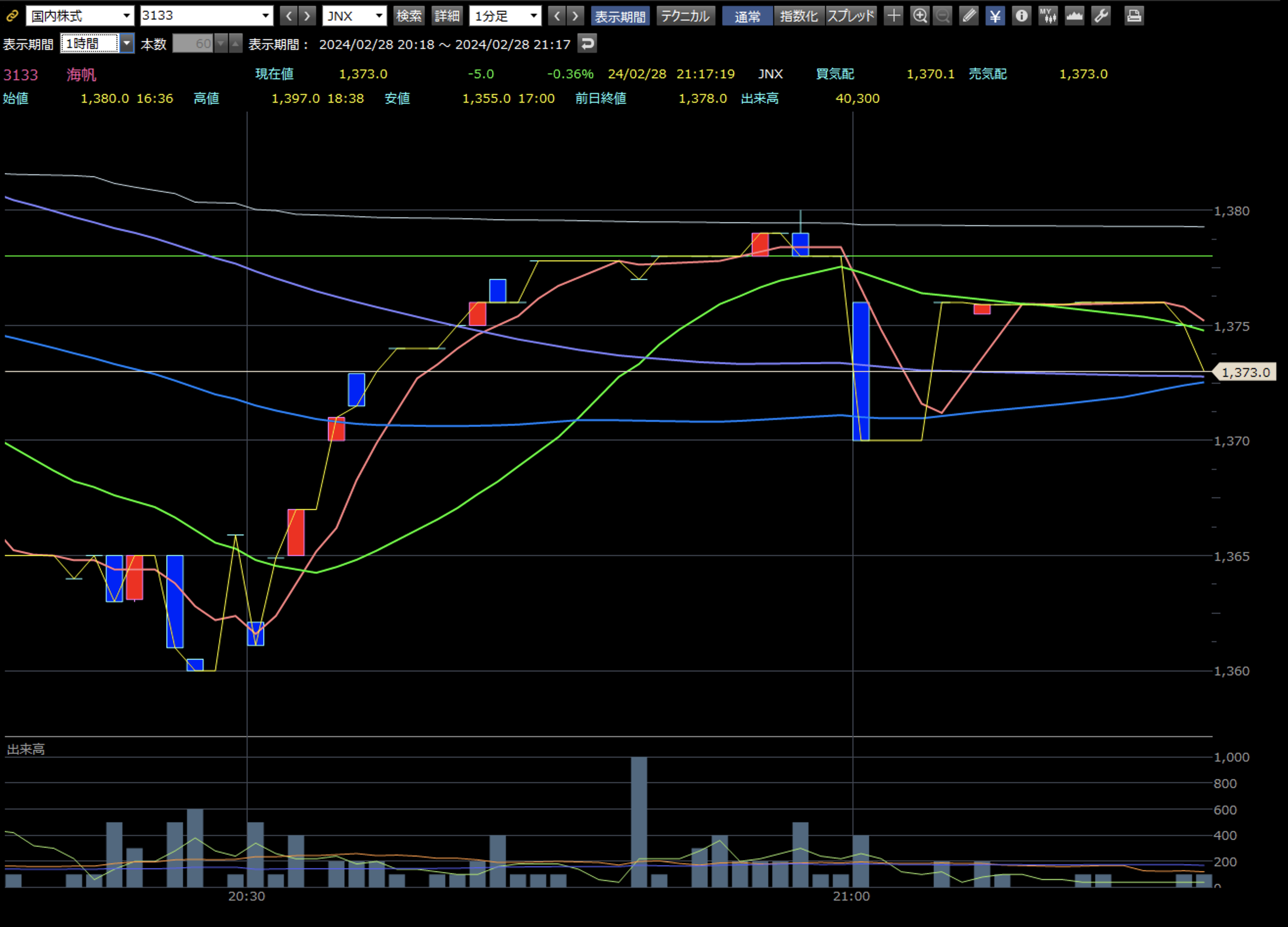Activate the crosshair cursor tool

click(x=893, y=16)
